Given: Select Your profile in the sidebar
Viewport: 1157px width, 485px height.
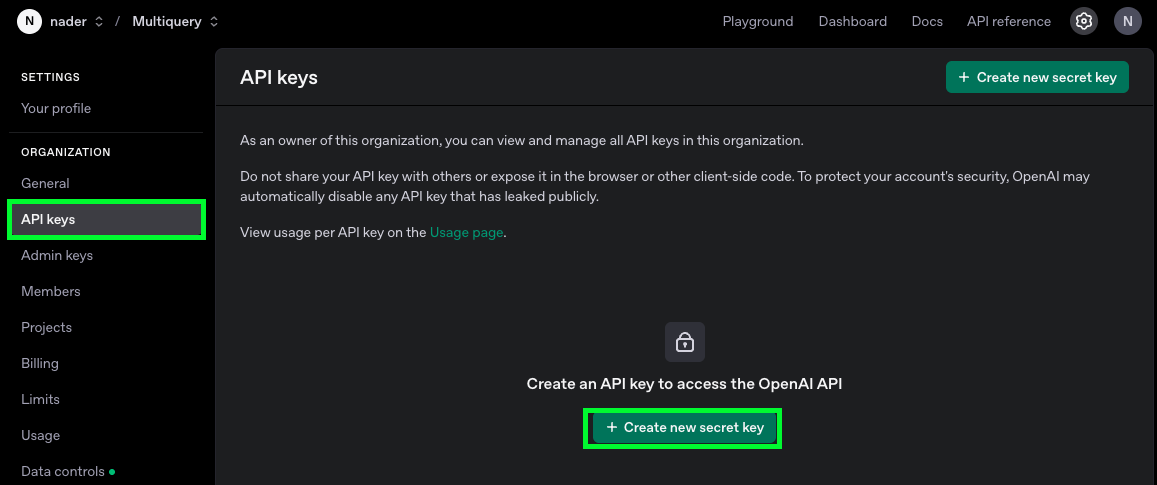Looking at the screenshot, I should point(56,109).
